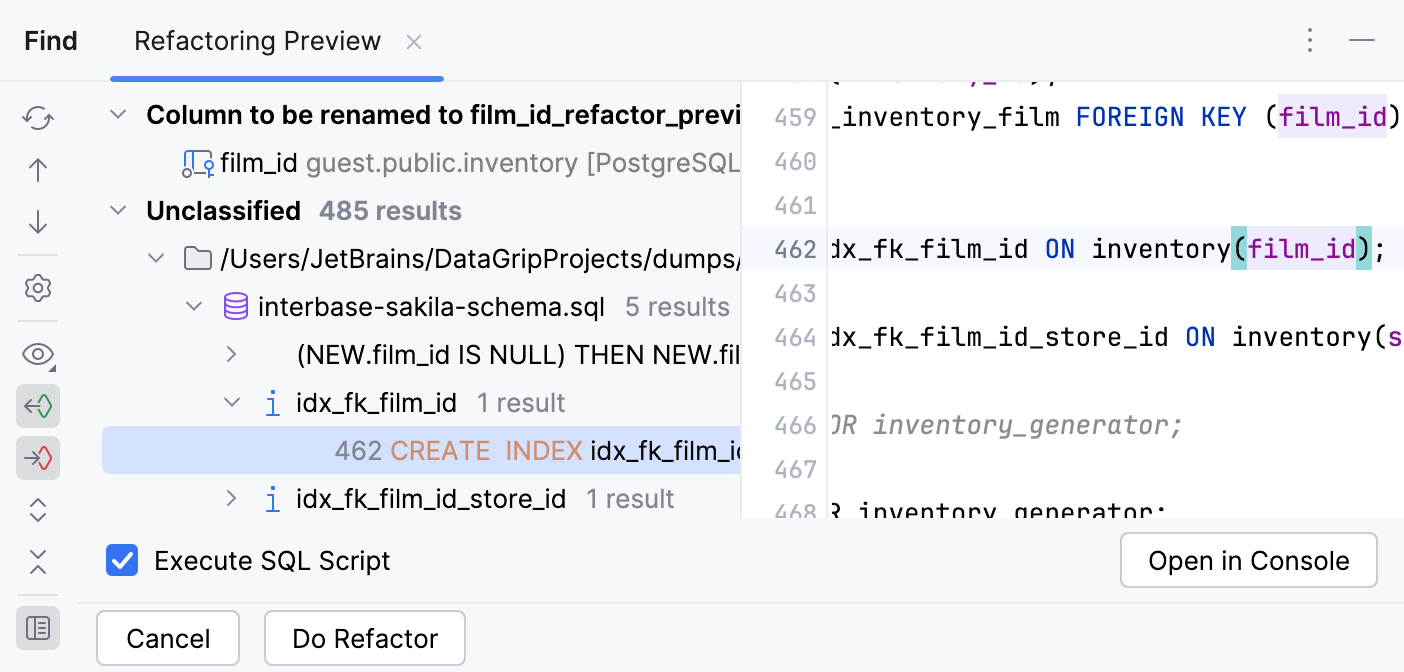1404x672 pixels.
Task: Switch to the Refactoring Preview tab
Action: [257, 41]
